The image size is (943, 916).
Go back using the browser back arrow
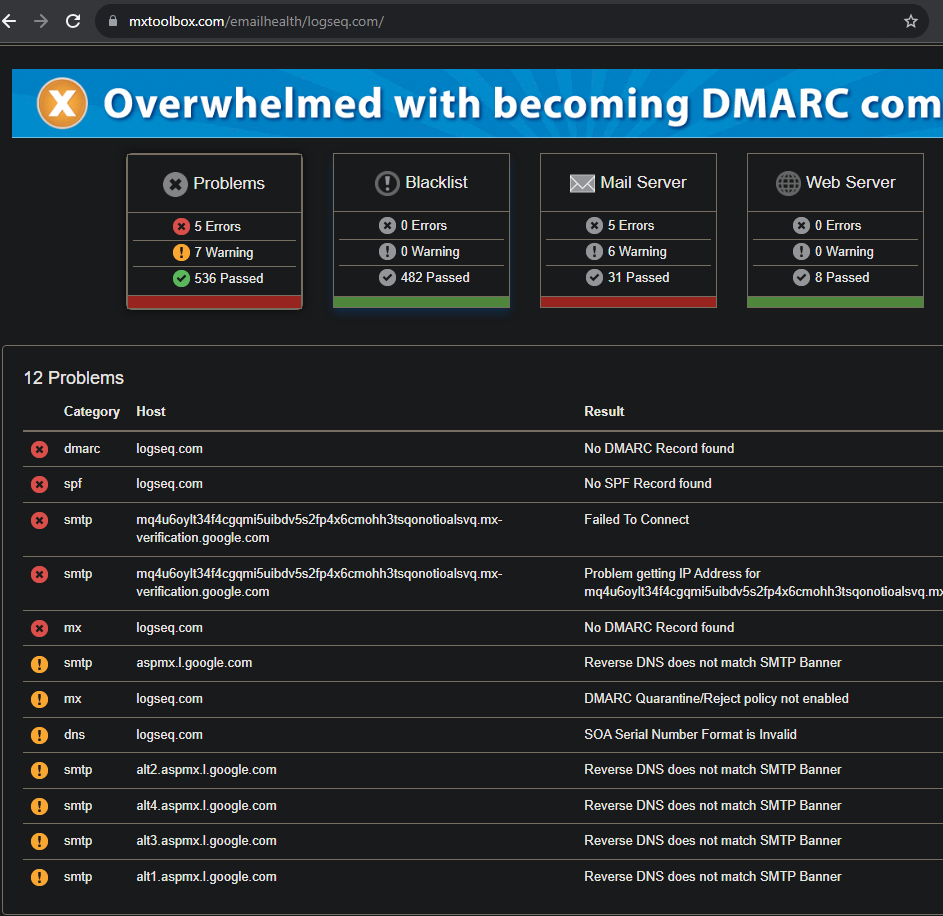click(x=9, y=22)
